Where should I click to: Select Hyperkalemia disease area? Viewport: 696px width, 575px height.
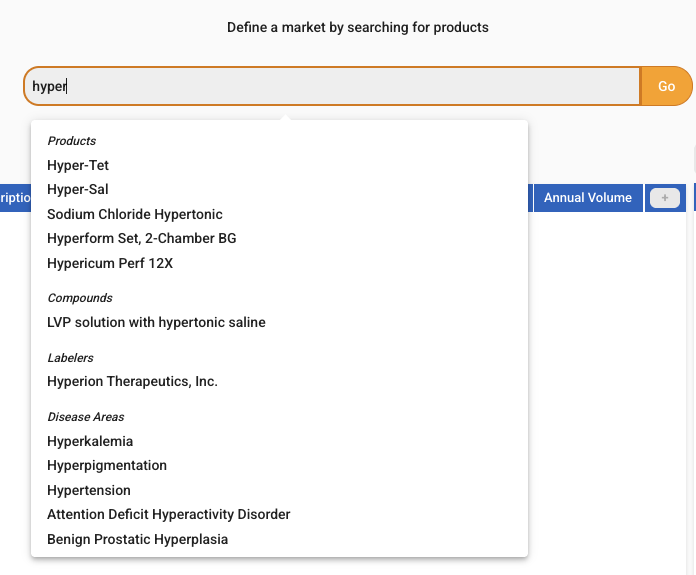coord(90,441)
